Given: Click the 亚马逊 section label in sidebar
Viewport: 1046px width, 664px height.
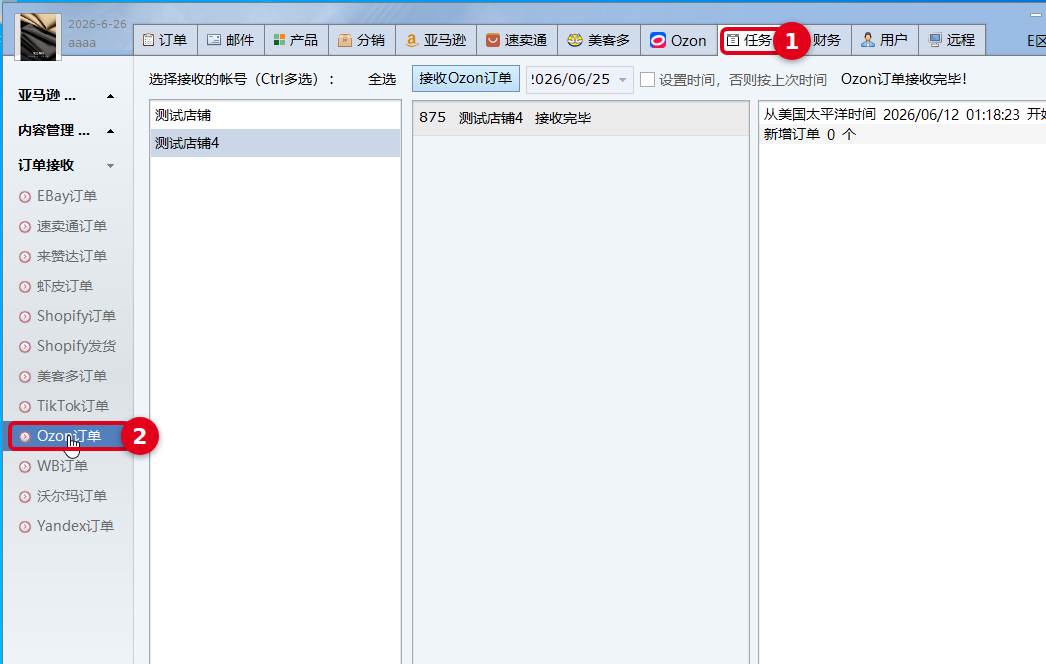Looking at the screenshot, I should tap(47, 95).
